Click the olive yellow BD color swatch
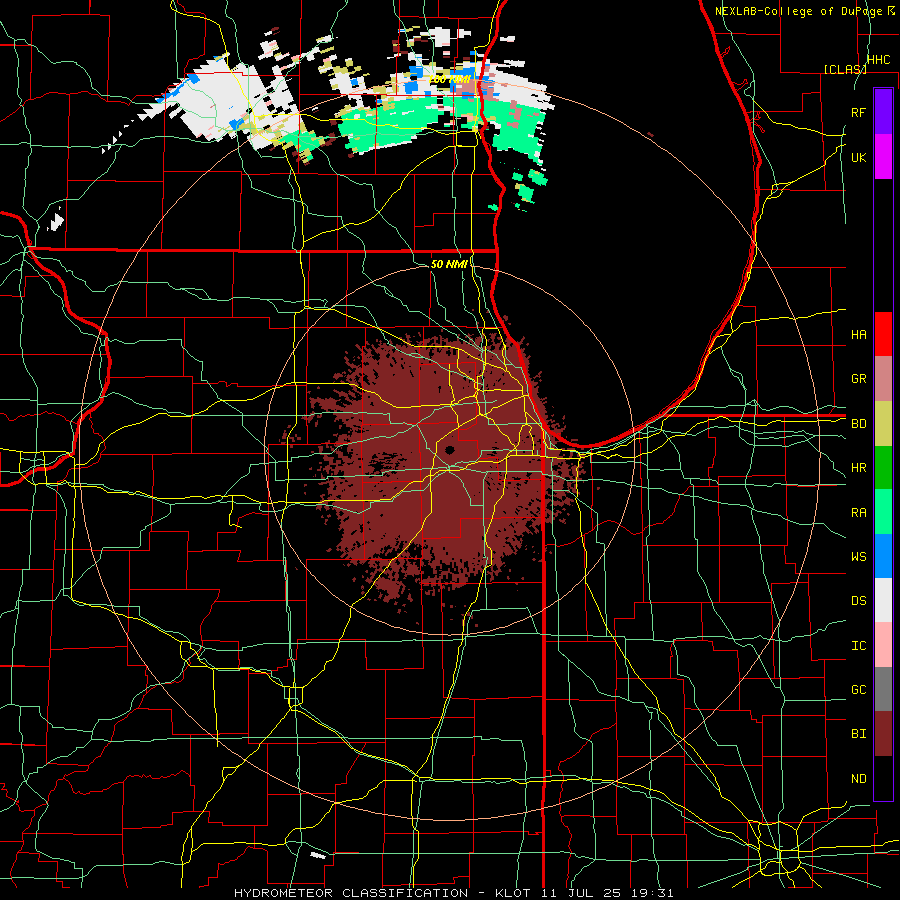Screen dimensions: 900x900 coord(883,424)
